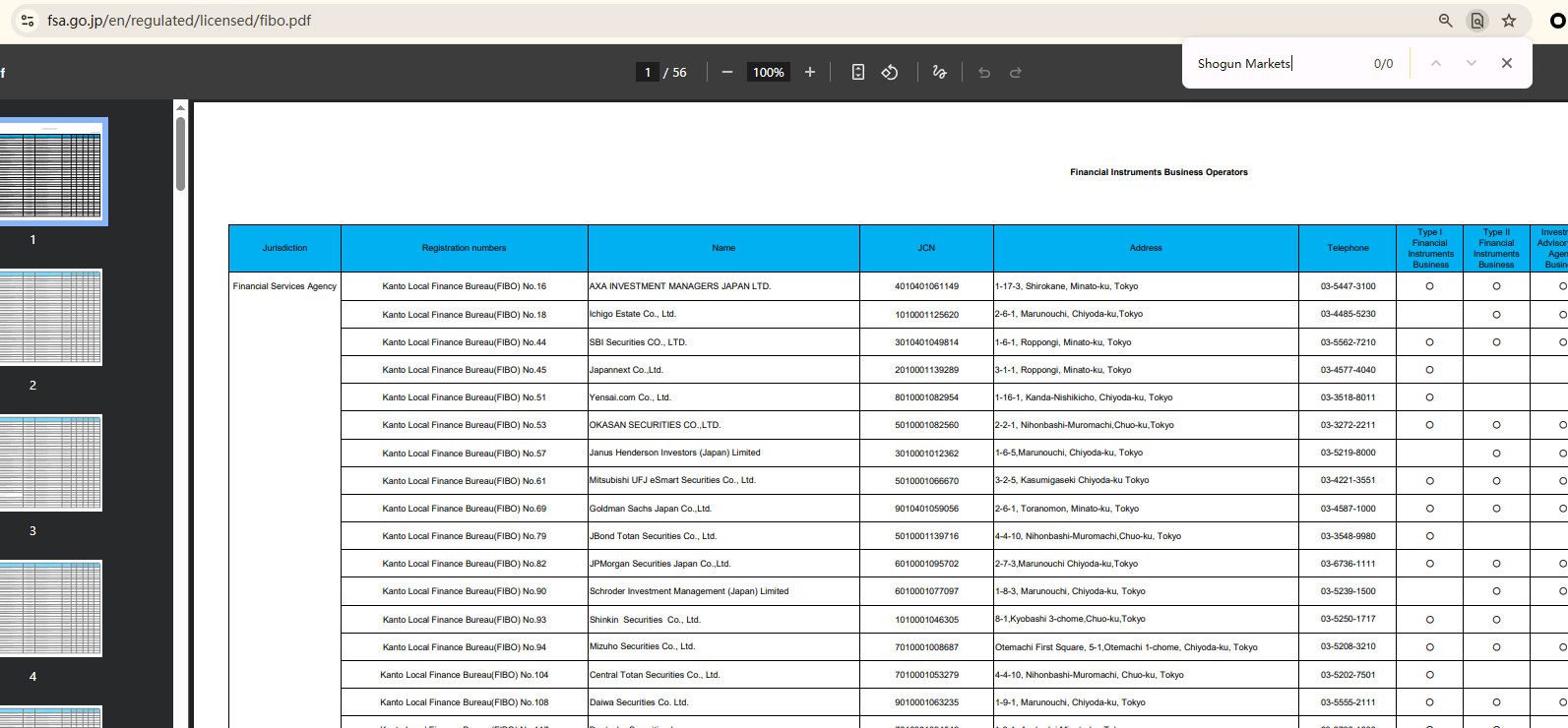Close the find in page bar
The image size is (1568, 728).
coord(1506,63)
